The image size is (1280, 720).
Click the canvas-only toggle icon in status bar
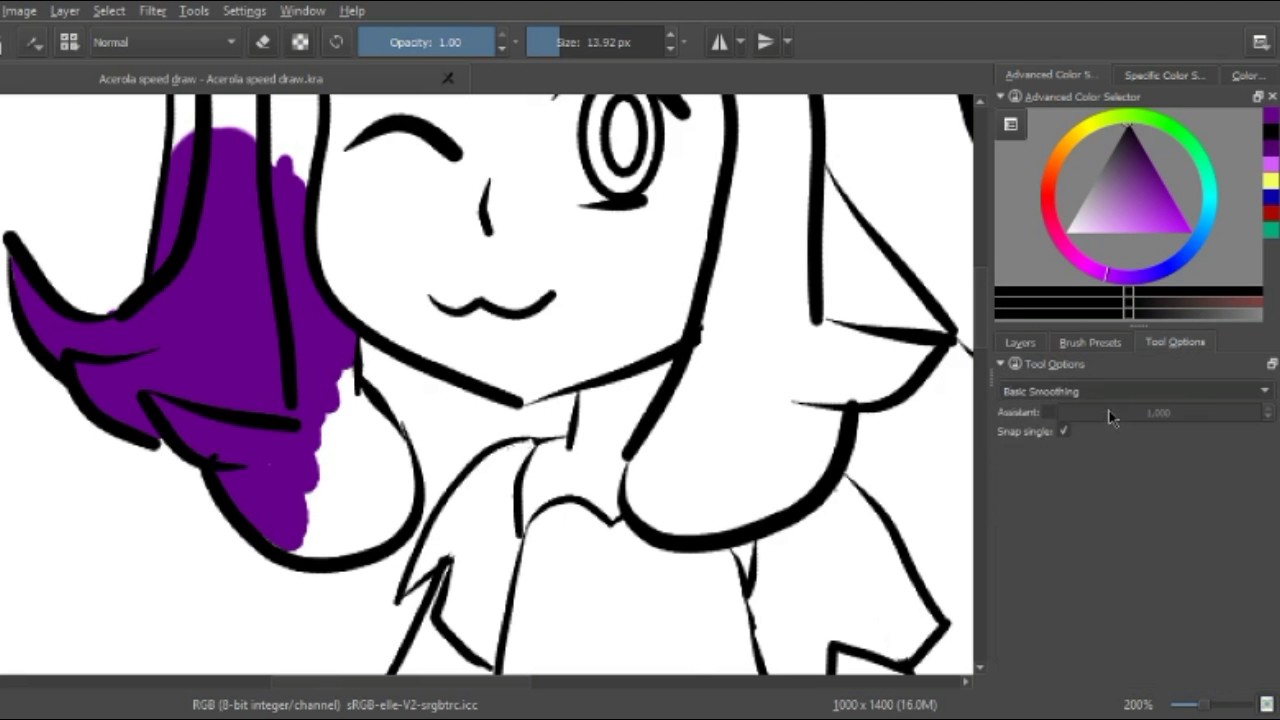tap(1266, 704)
